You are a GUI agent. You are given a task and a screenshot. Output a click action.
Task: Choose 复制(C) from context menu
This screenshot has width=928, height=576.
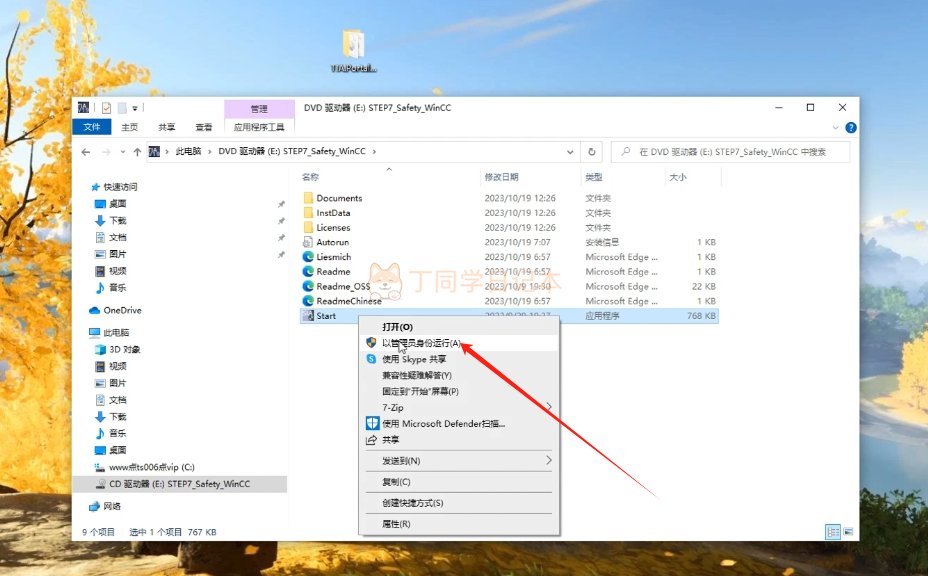coord(459,482)
